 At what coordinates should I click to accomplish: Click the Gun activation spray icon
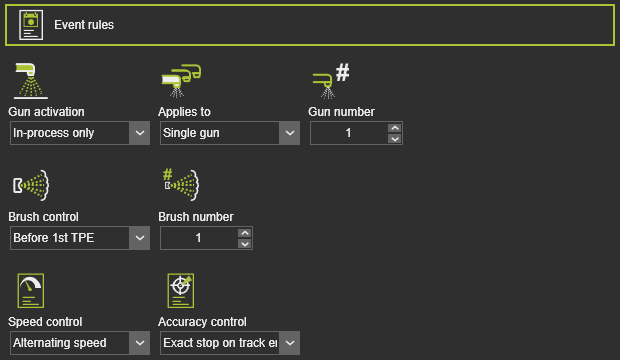(x=31, y=81)
